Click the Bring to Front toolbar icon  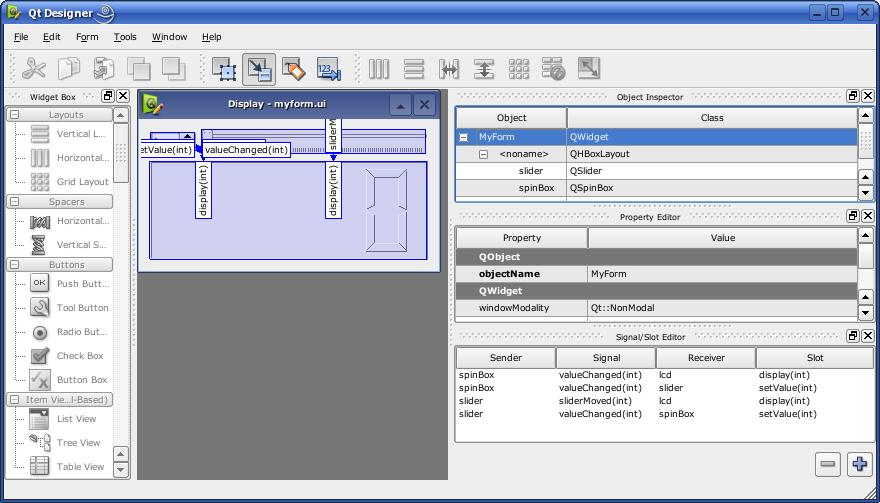173,69
